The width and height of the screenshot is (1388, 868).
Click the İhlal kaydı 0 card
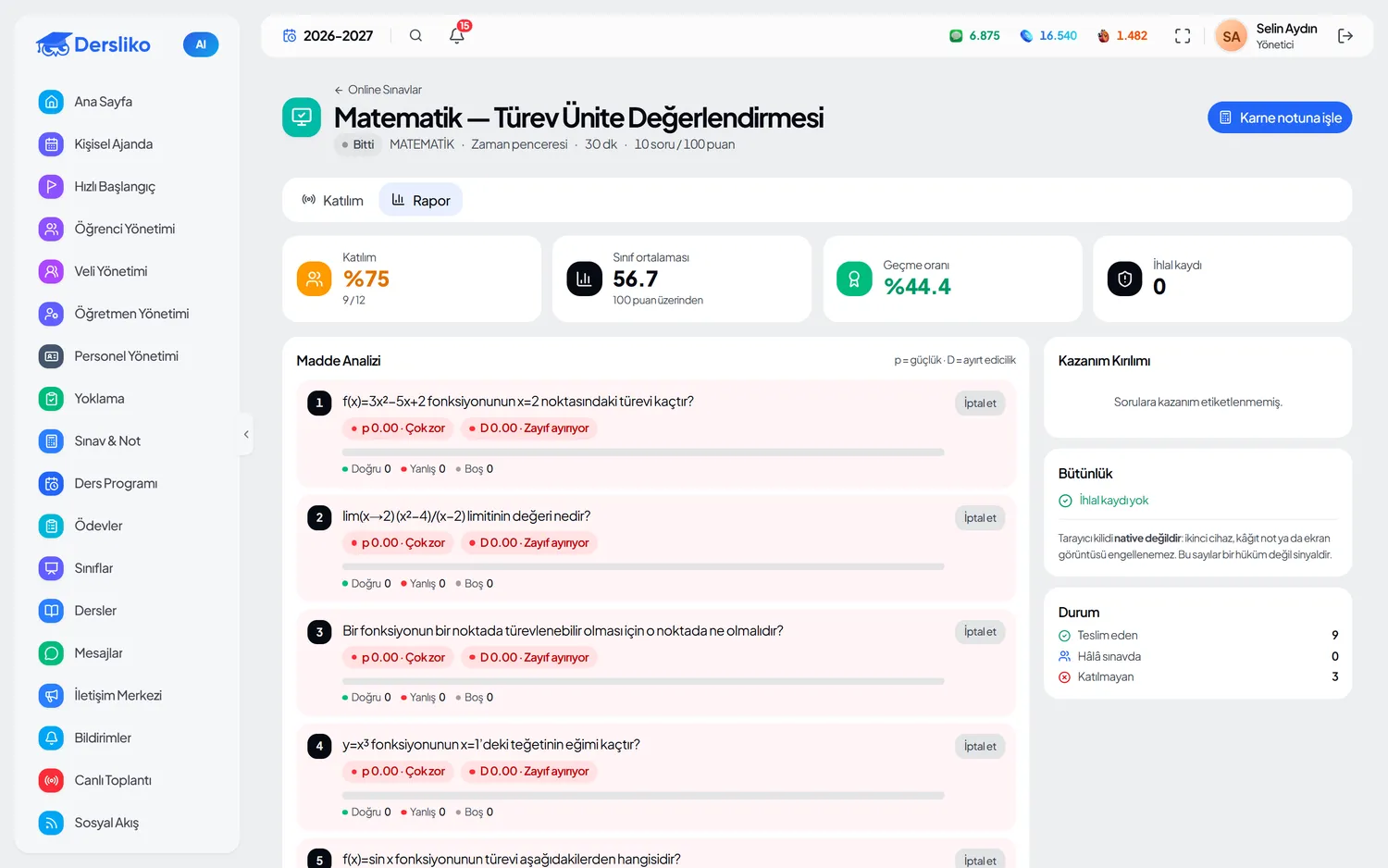point(1222,279)
